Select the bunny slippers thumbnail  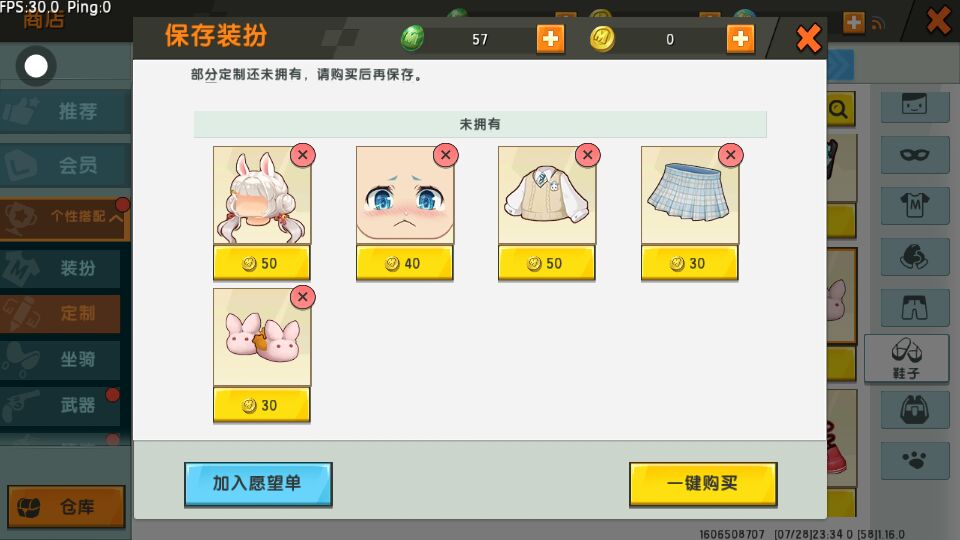click(262, 337)
